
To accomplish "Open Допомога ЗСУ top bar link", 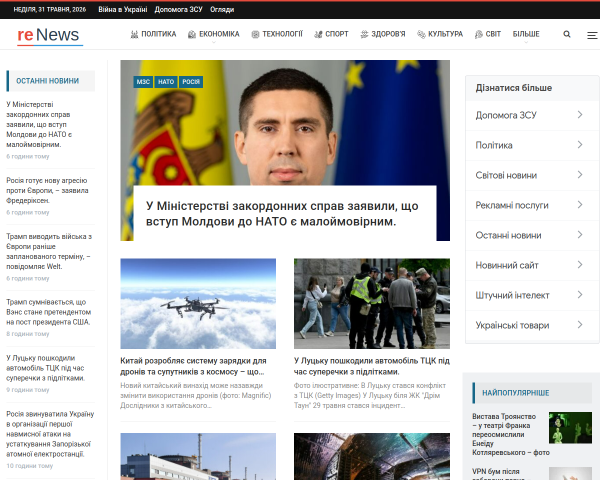I will [178, 10].
